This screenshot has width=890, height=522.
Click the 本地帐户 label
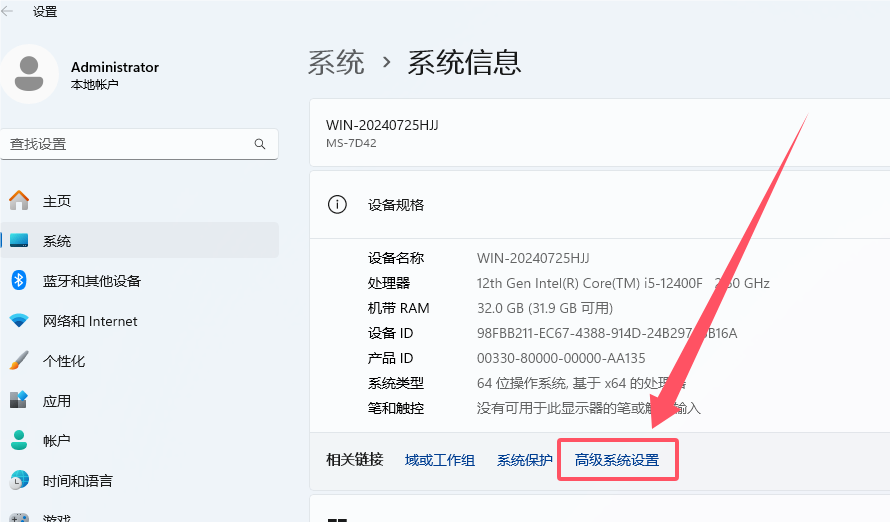click(95, 85)
